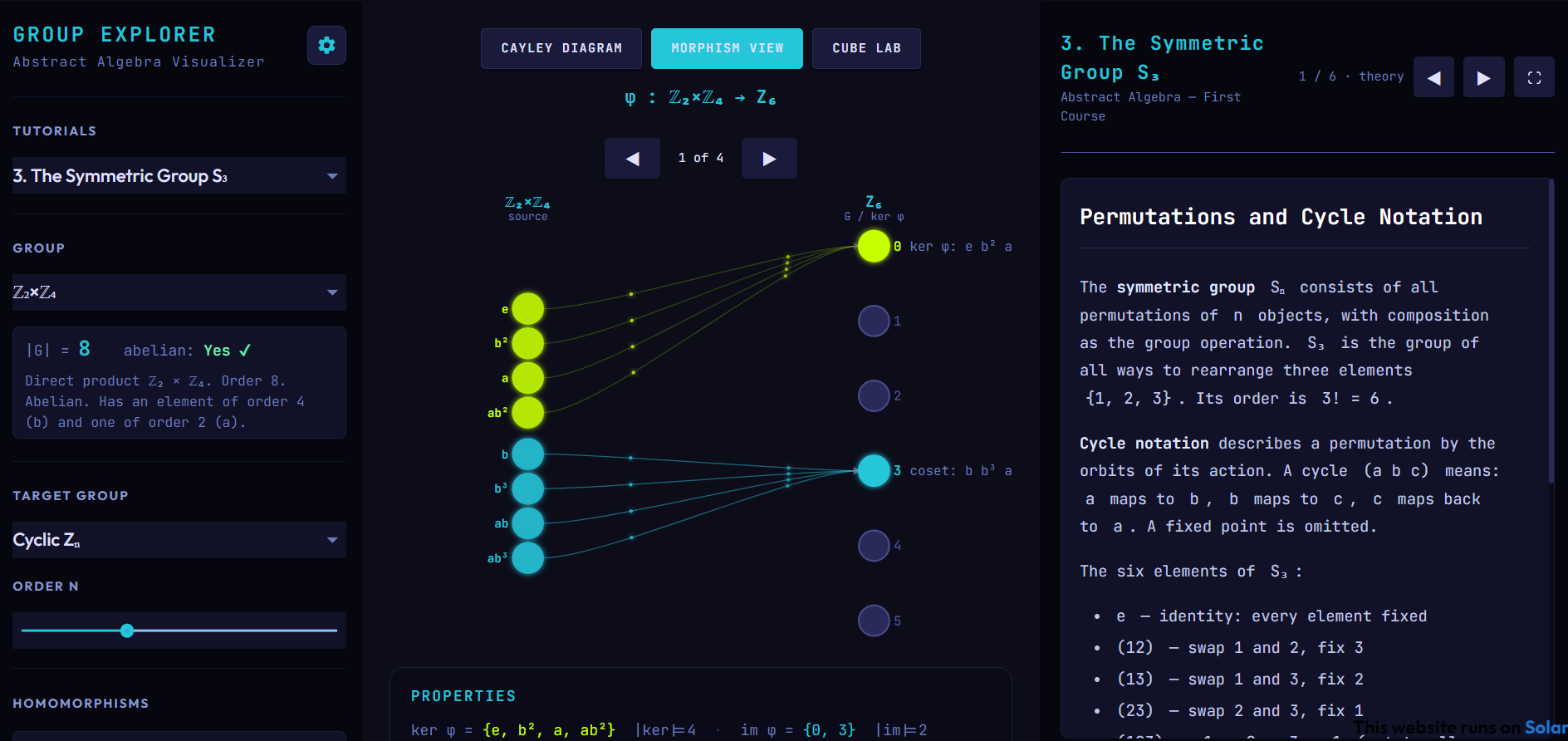Toggle fullscreen for tutorial panel

(x=1534, y=77)
